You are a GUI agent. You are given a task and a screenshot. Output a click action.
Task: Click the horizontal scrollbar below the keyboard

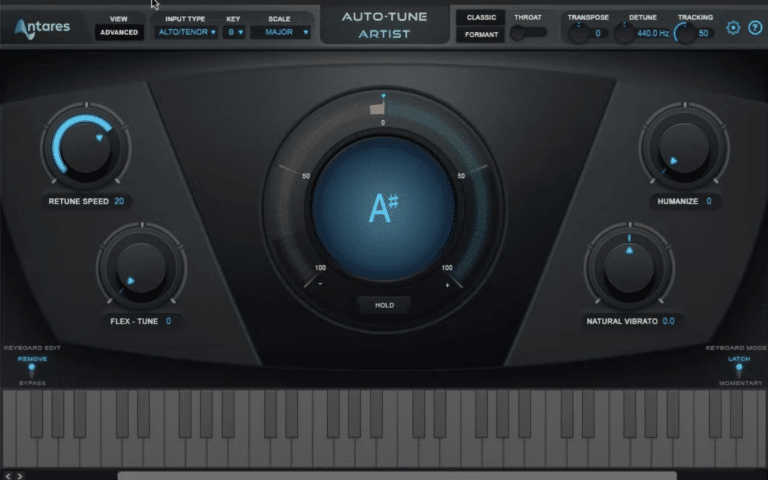[397, 476]
